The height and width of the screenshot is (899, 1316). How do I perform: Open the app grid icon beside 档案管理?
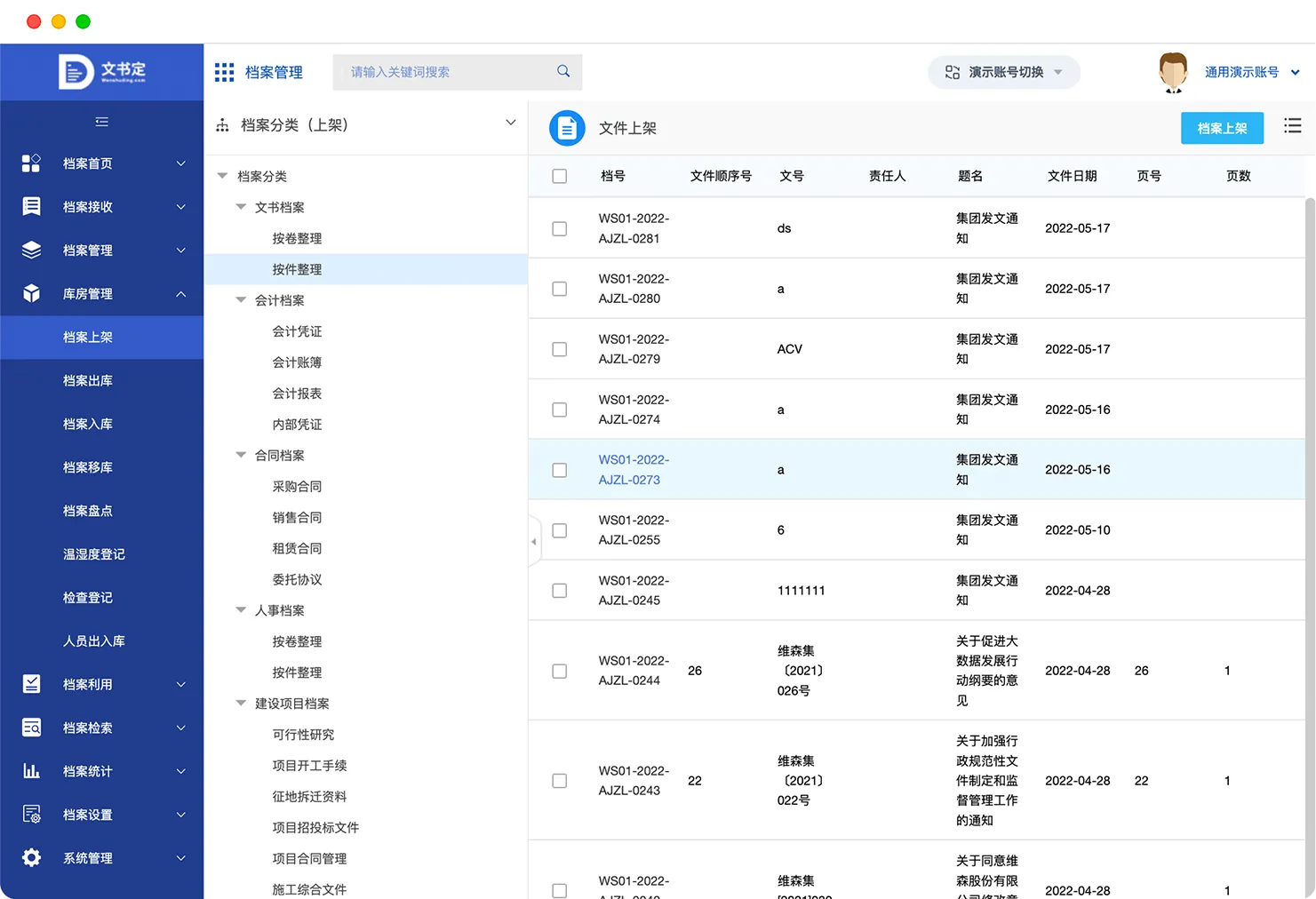[225, 72]
